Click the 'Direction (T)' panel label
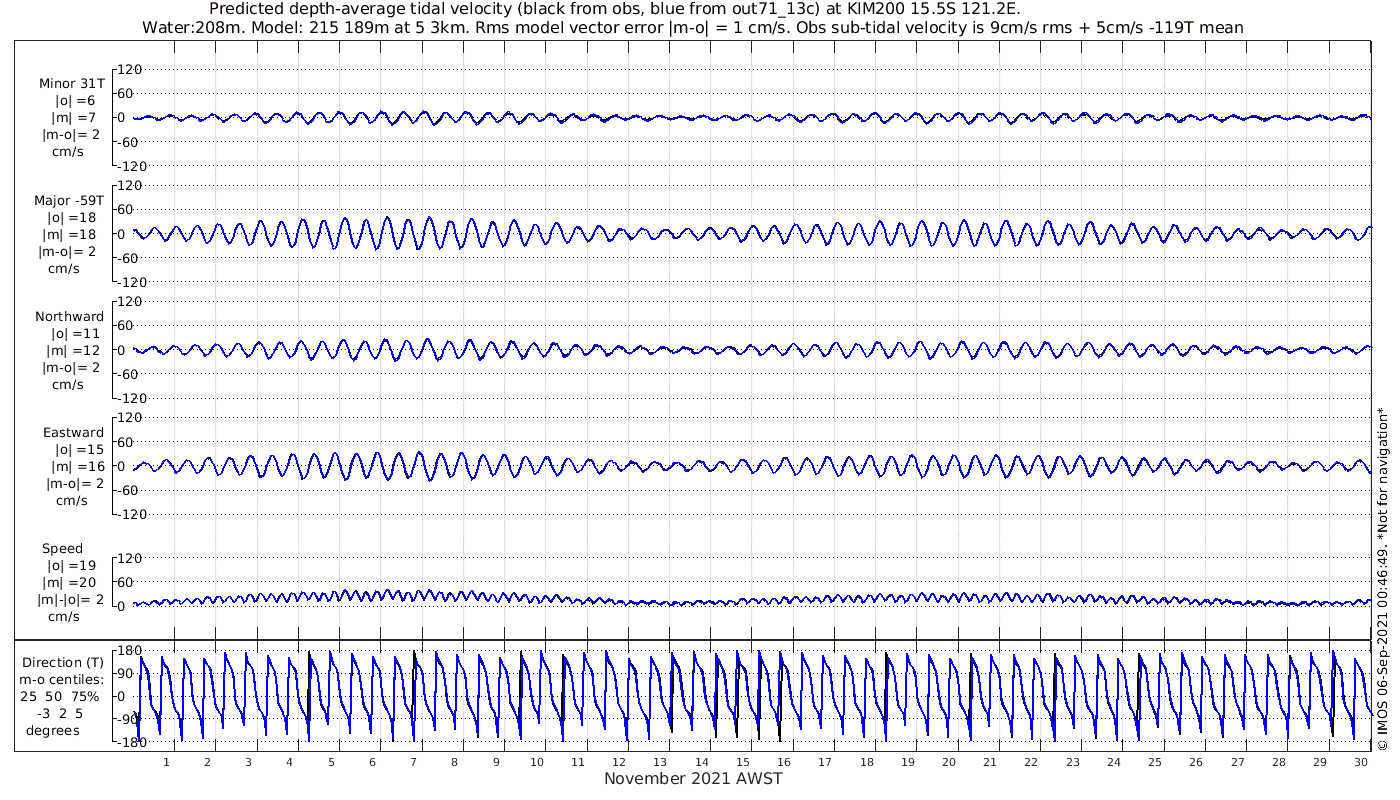 (64, 663)
